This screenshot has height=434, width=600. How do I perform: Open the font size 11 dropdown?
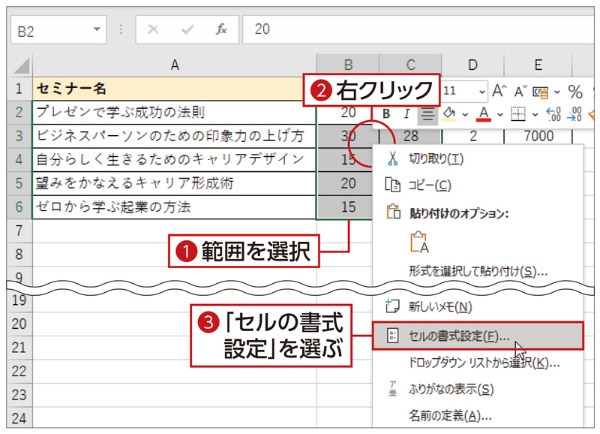482,92
